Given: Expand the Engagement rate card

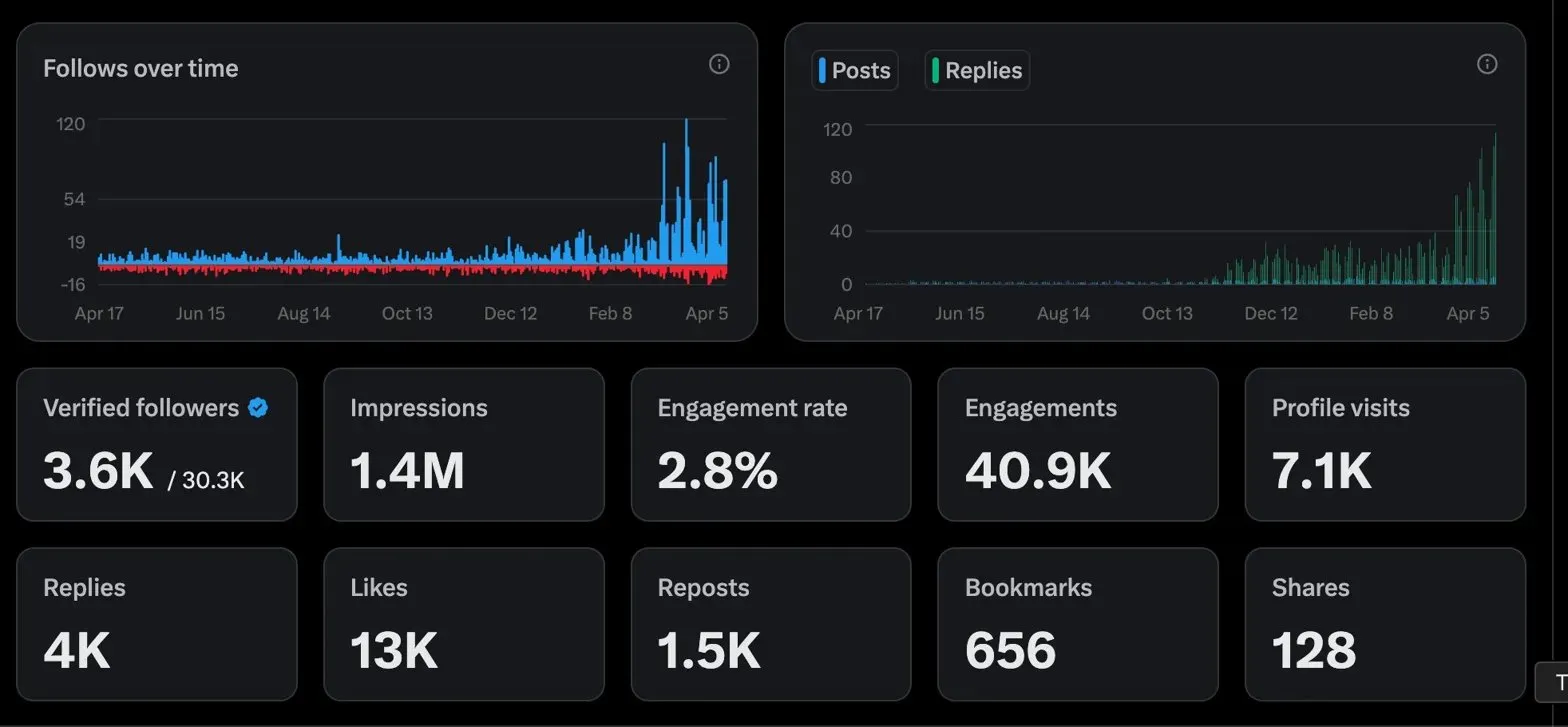Looking at the screenshot, I should (771, 444).
